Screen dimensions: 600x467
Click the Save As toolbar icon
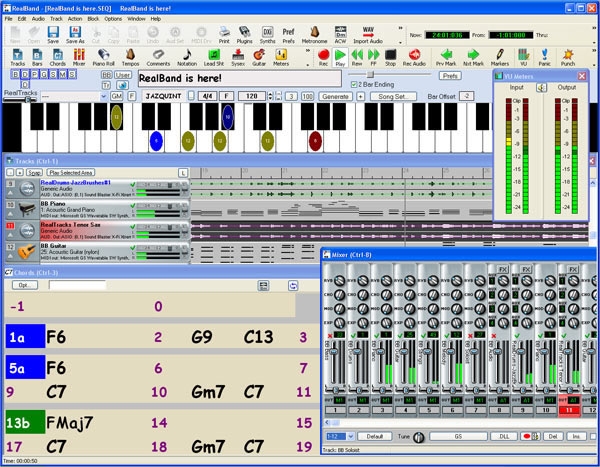[75, 34]
